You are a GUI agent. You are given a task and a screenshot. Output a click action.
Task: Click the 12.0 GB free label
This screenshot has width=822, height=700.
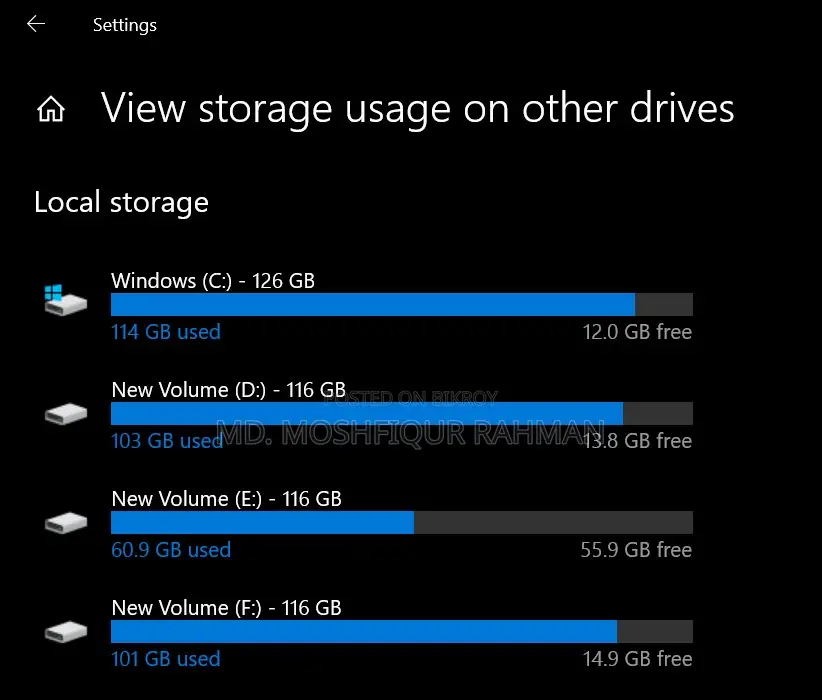point(637,332)
